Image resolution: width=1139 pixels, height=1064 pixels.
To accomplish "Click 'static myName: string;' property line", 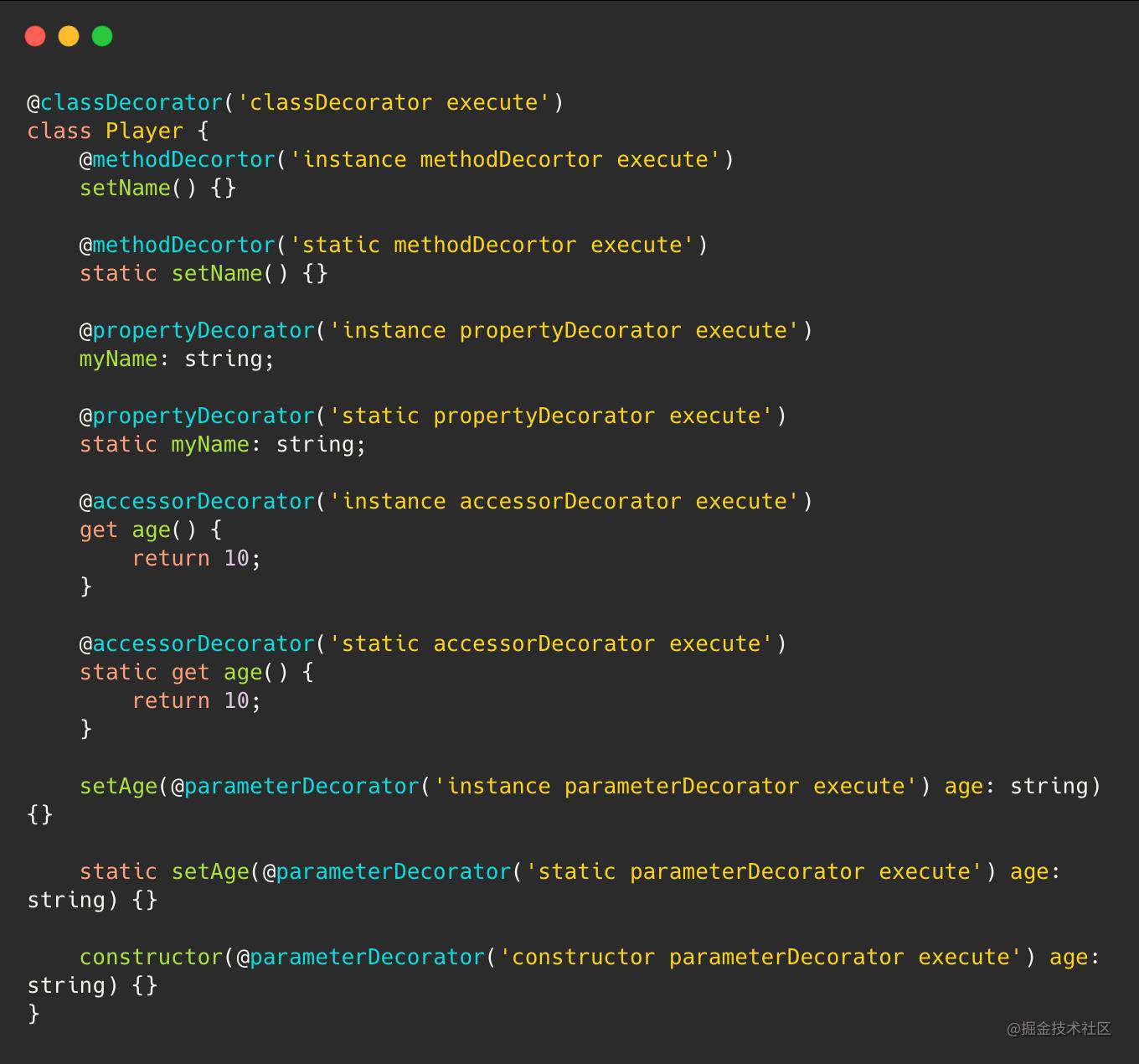I will [223, 444].
